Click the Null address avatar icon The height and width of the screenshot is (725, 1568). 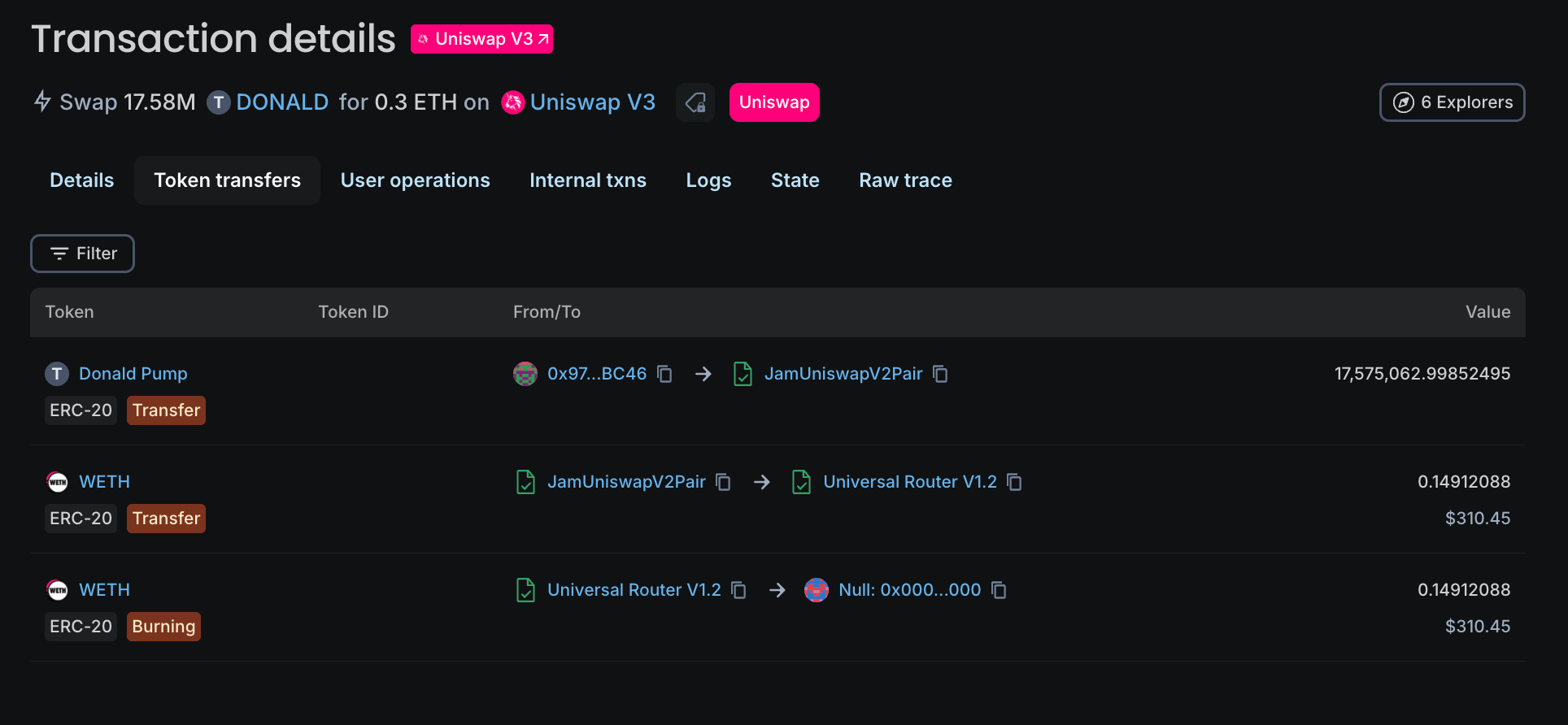(817, 590)
